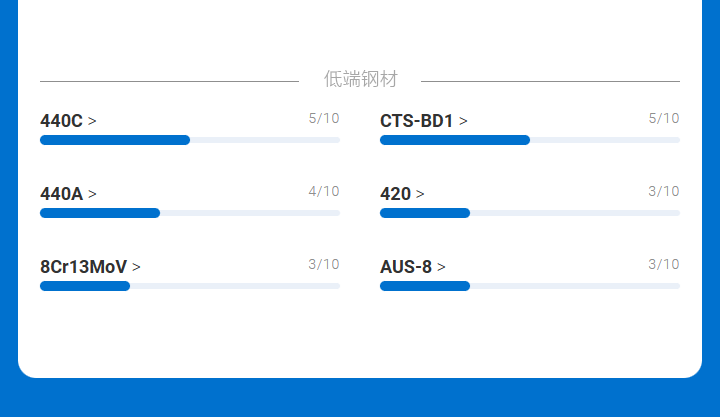The height and width of the screenshot is (417, 720).
Task: Click the chevron arrow beside CTS-BD1
Action: [464, 121]
